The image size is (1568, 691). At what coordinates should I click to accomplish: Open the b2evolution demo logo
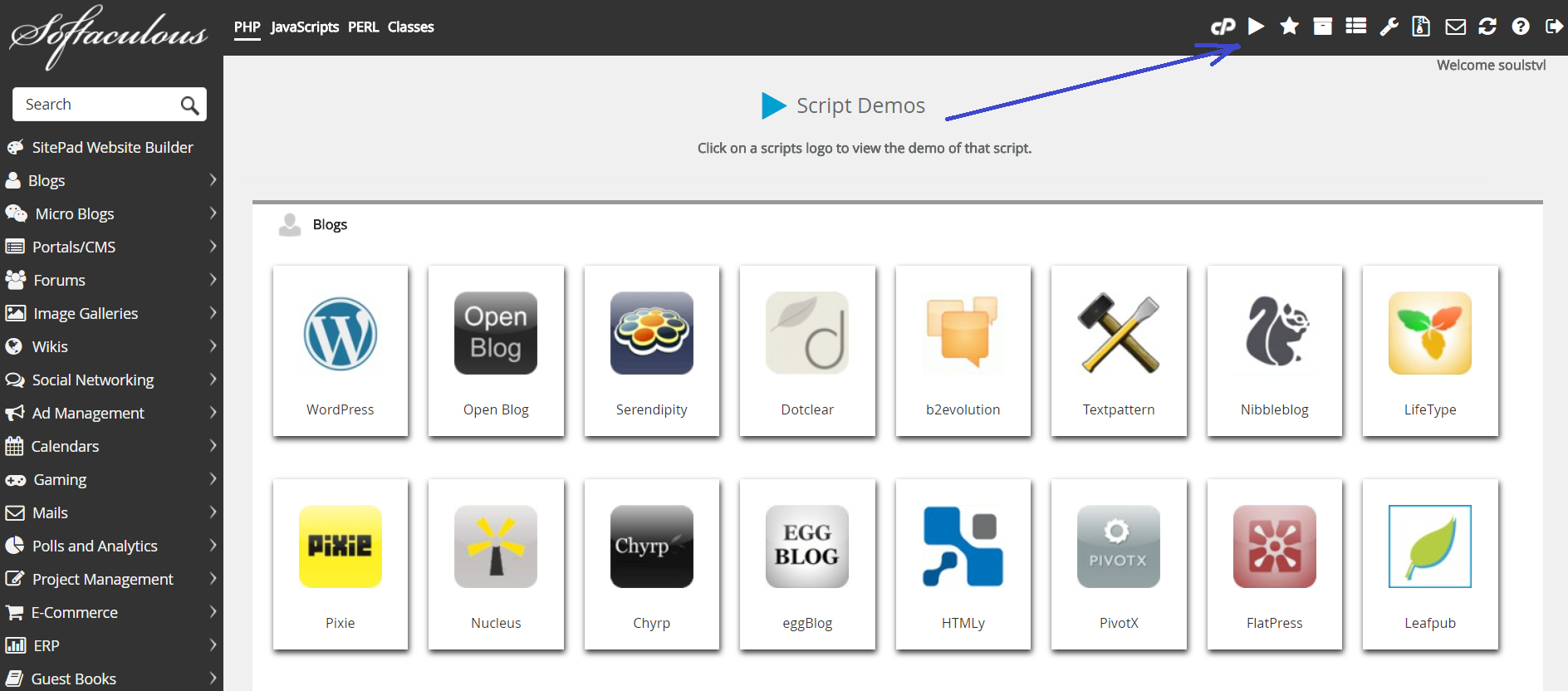[963, 333]
